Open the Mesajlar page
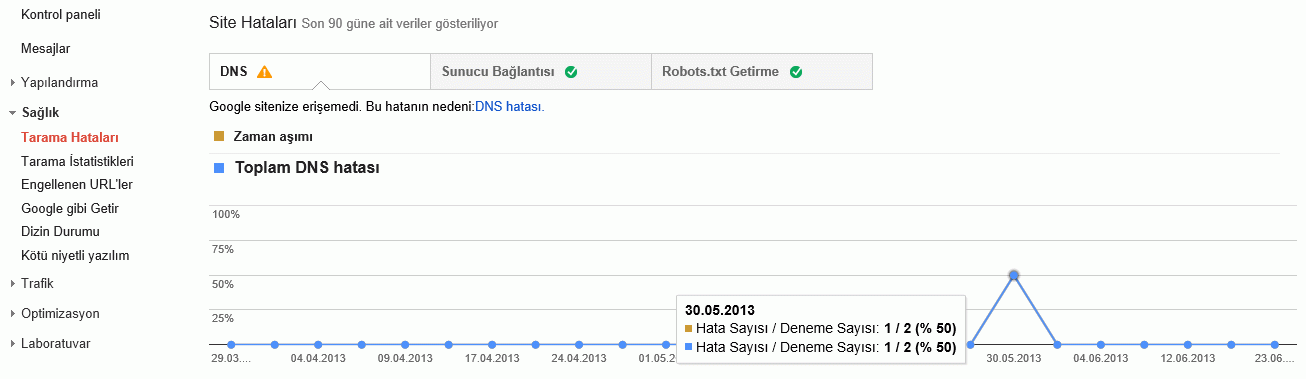 point(45,48)
